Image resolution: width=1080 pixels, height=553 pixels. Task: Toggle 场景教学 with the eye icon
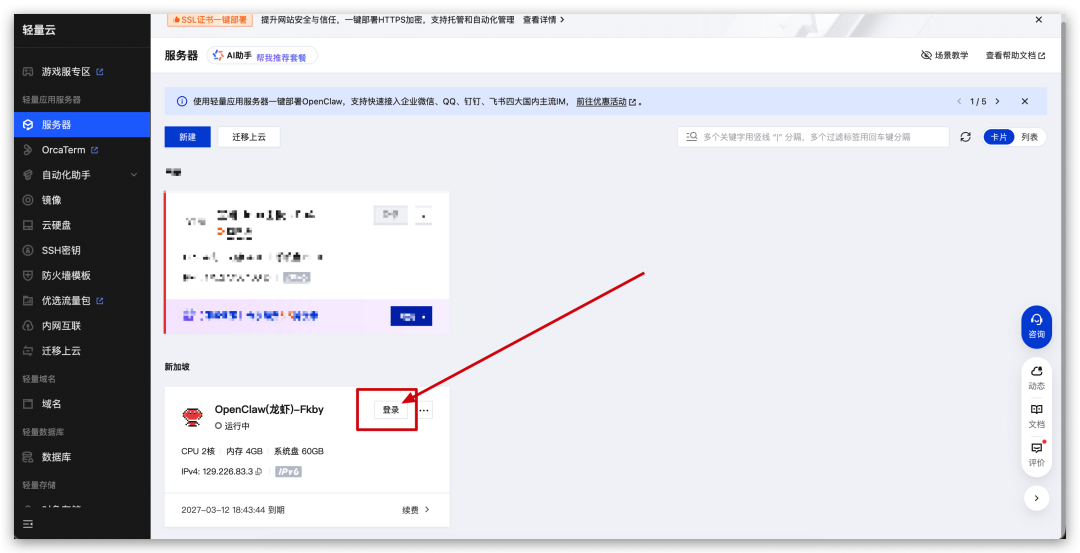point(944,55)
